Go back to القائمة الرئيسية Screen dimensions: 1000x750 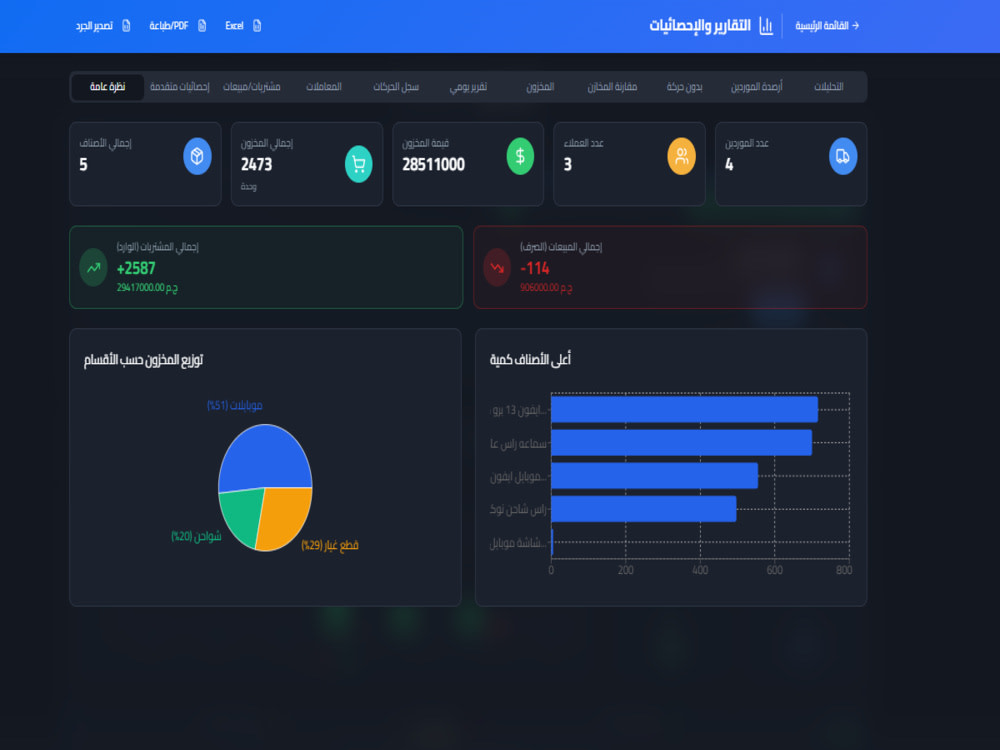point(827,26)
